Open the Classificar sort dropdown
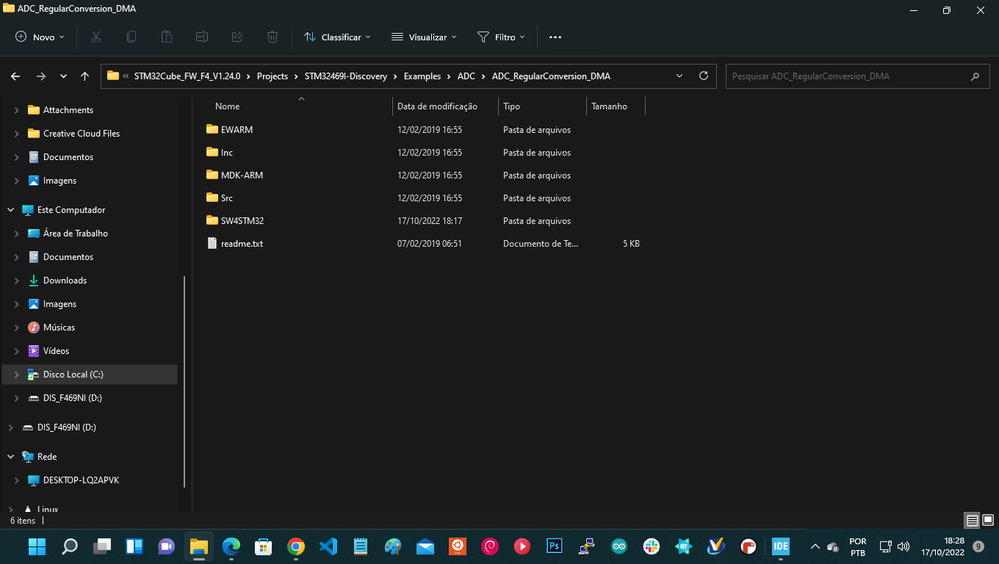999x564 pixels. point(337,37)
